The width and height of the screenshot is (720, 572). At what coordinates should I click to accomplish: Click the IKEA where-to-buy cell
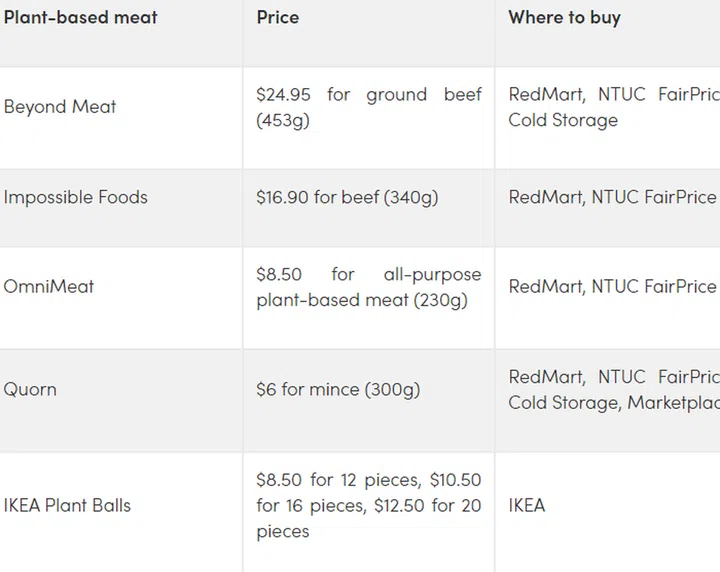pos(527,505)
